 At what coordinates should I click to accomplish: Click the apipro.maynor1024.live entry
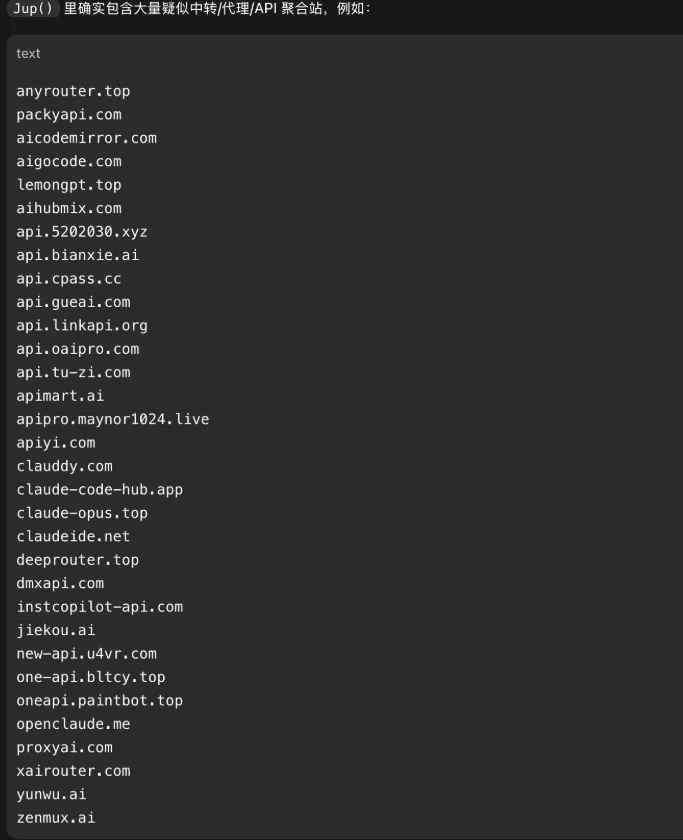112,419
